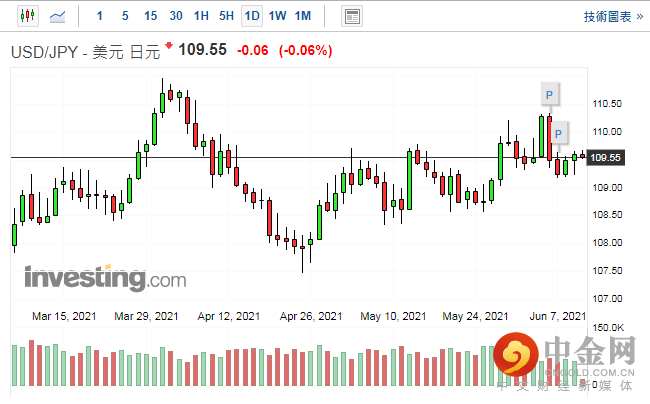Click the May 10, 2021 date label
Image resolution: width=650 pixels, height=404 pixels.
(393, 316)
